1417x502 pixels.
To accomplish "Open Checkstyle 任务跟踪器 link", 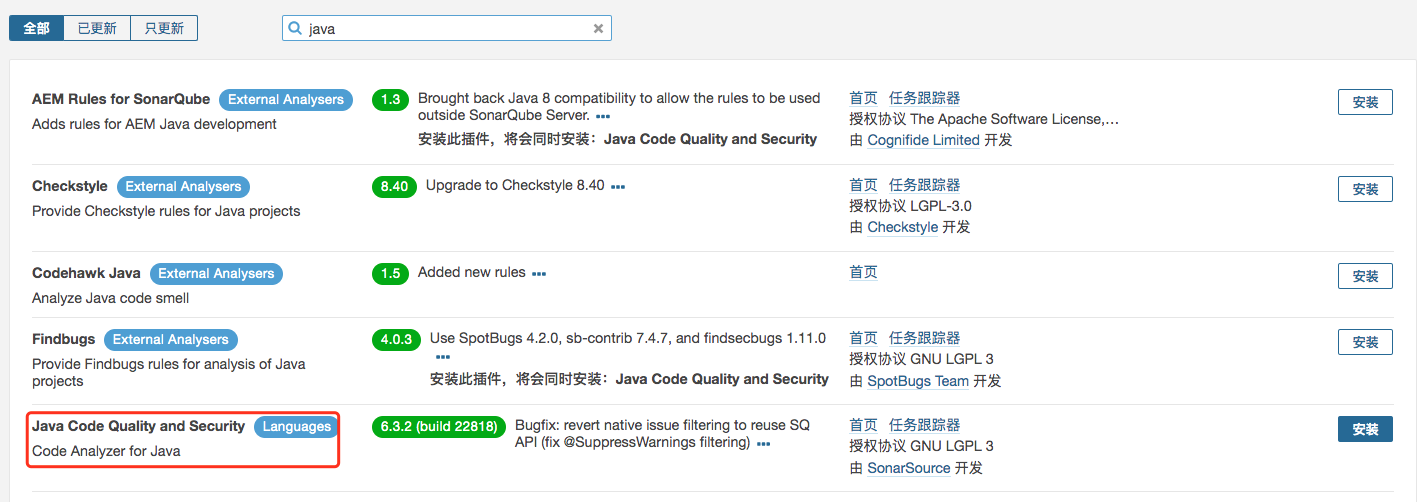I will pos(924,185).
